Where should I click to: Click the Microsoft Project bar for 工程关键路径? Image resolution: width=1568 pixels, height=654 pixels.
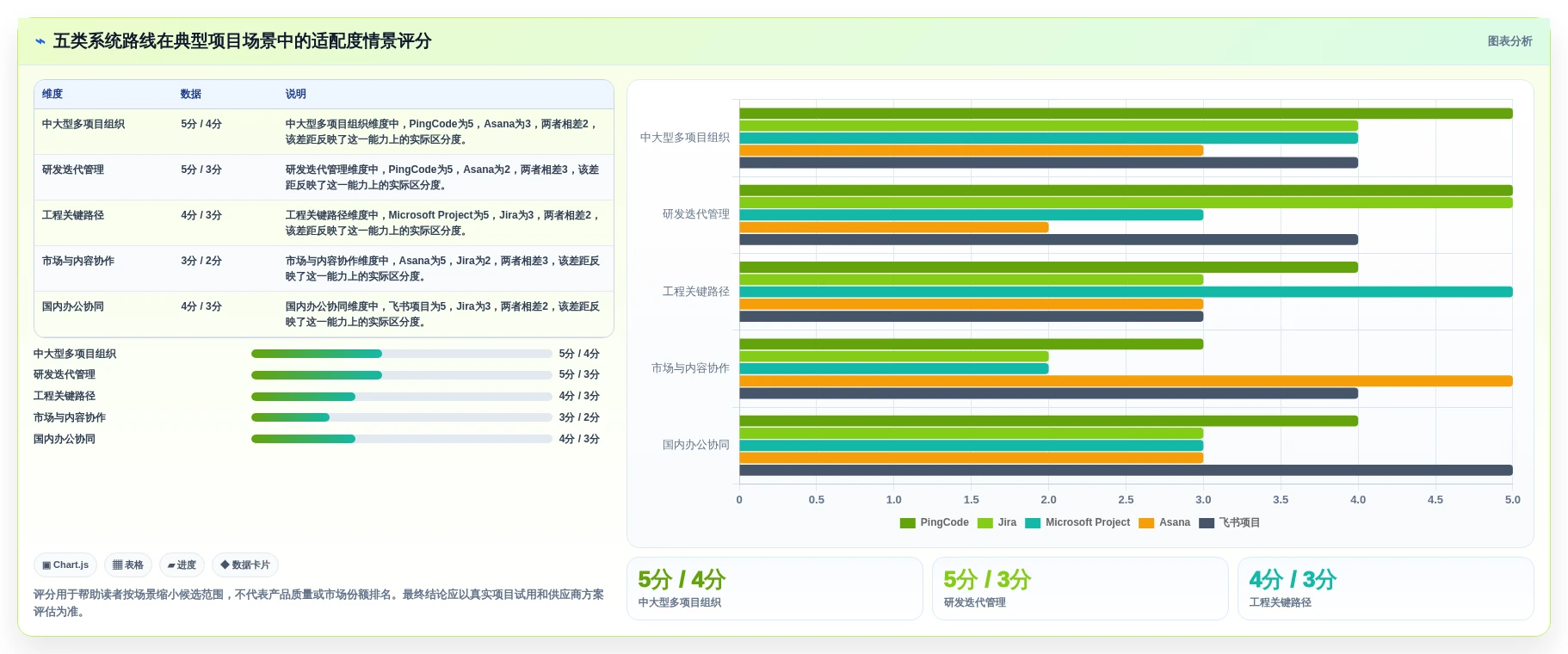[x=1126, y=292]
